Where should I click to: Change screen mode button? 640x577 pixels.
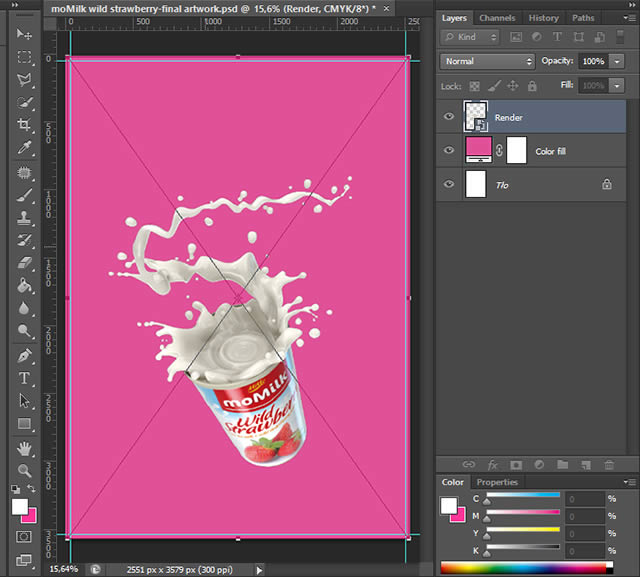tap(24, 560)
